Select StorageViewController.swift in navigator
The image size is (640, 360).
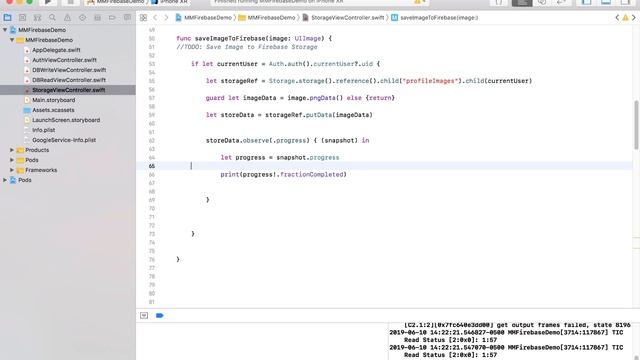(68, 90)
